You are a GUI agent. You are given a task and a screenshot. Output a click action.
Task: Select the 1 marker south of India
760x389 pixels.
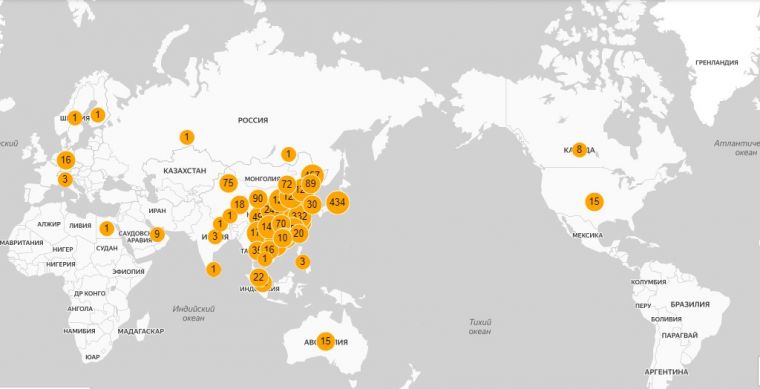213,269
